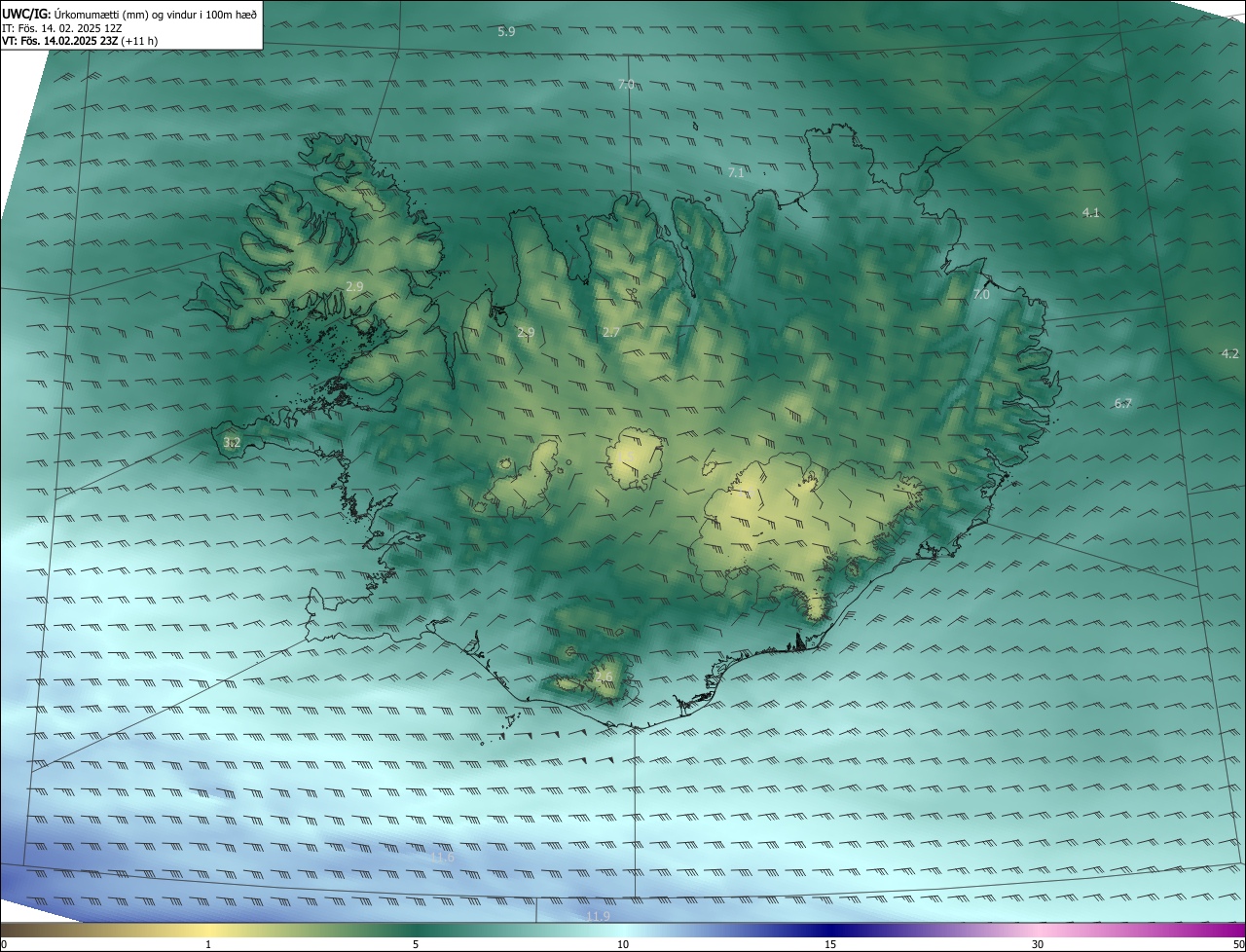Screen dimensions: 1246x952
Task: Select the initial time line 'IT: Fös. 14. 02. 2025 12Z'
Action: [x=61, y=27]
